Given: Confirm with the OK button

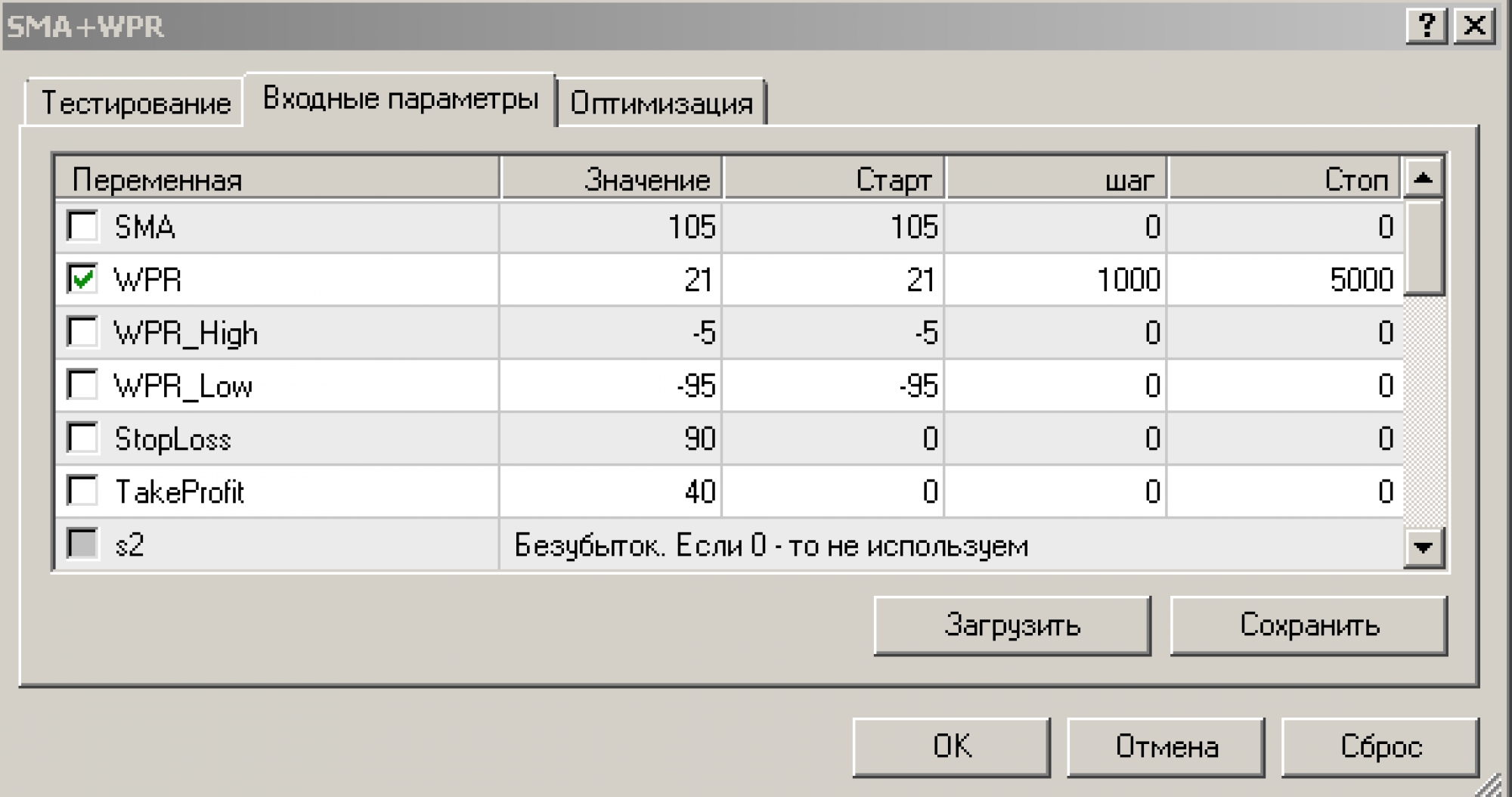Looking at the screenshot, I should [x=951, y=747].
